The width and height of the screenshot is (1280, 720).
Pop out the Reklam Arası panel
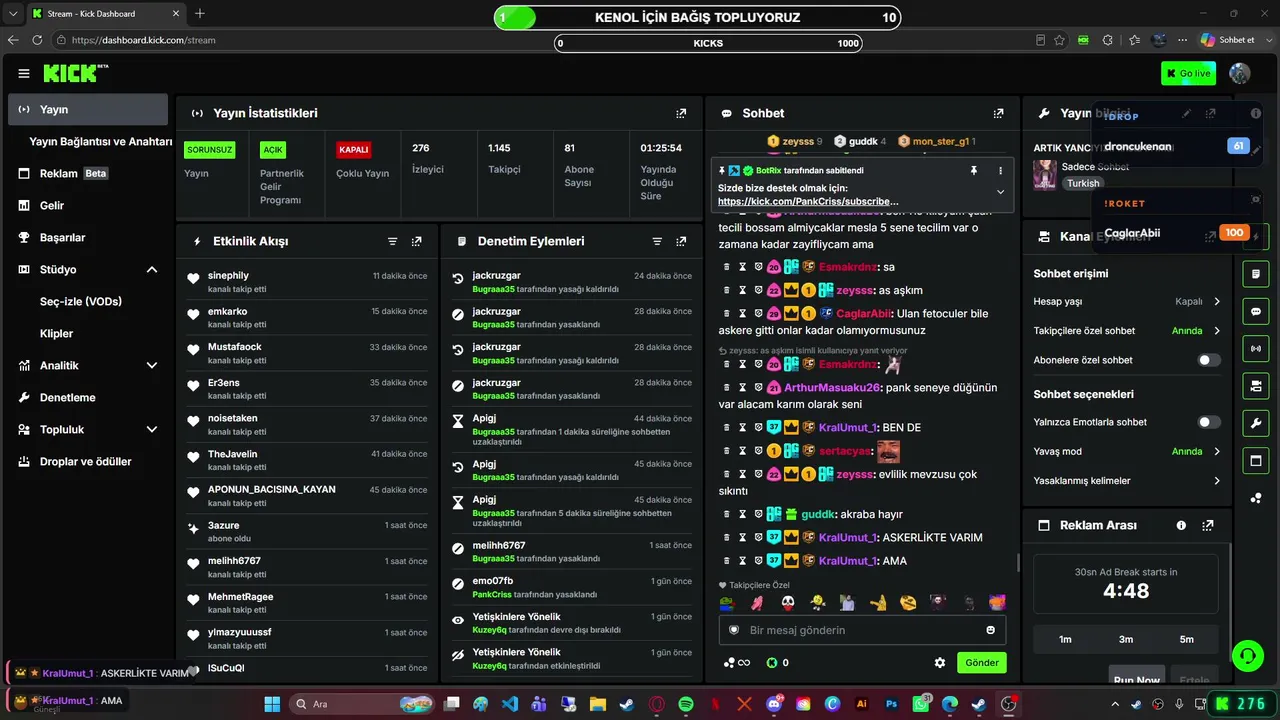click(1208, 525)
